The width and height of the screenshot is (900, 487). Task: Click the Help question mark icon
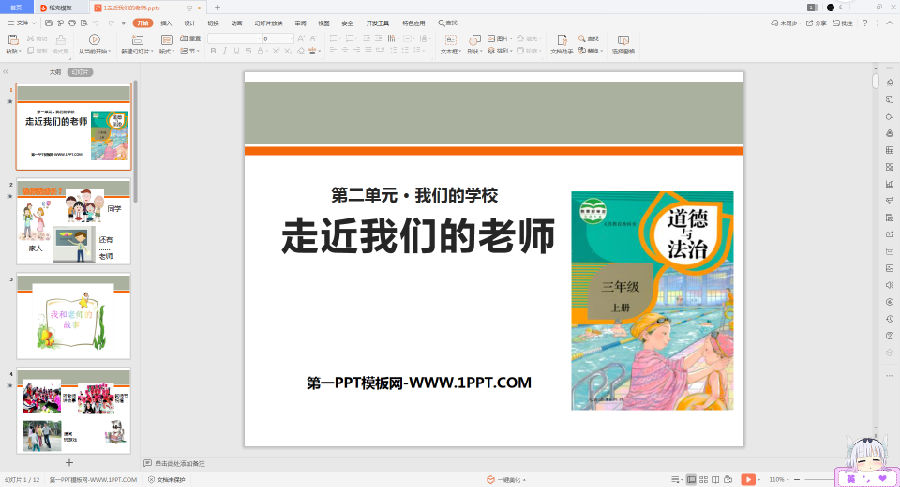tap(864, 23)
